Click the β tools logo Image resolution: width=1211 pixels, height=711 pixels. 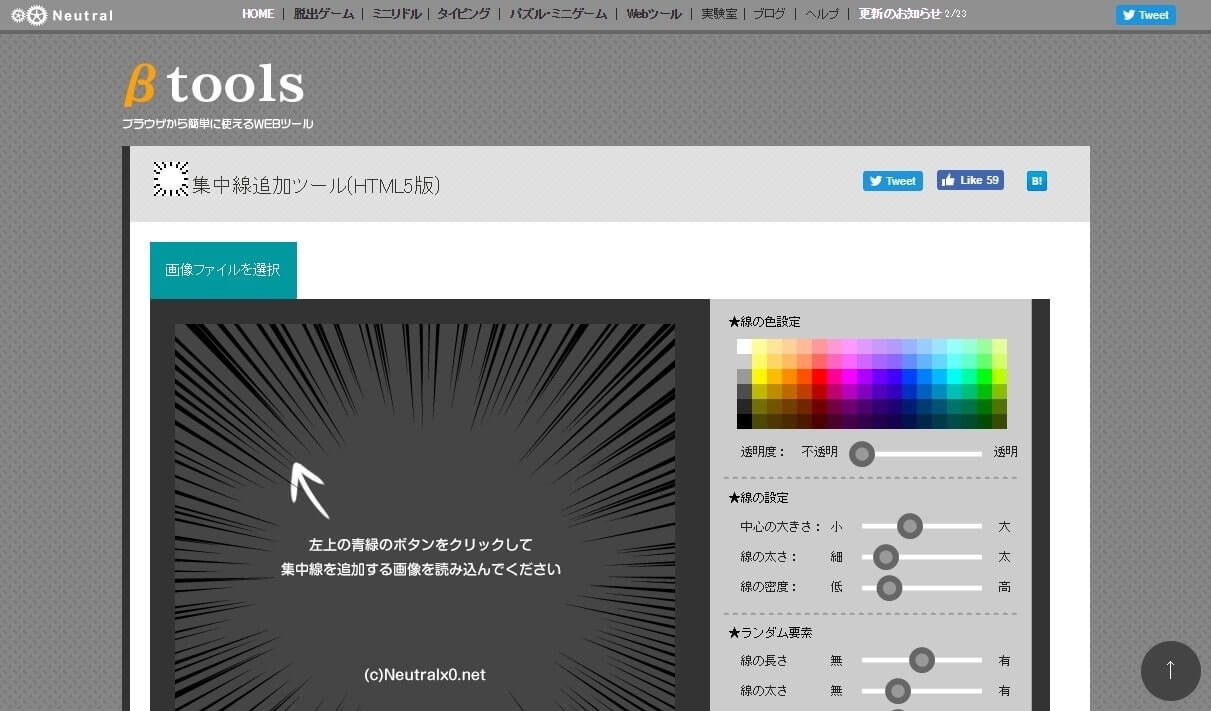[214, 85]
